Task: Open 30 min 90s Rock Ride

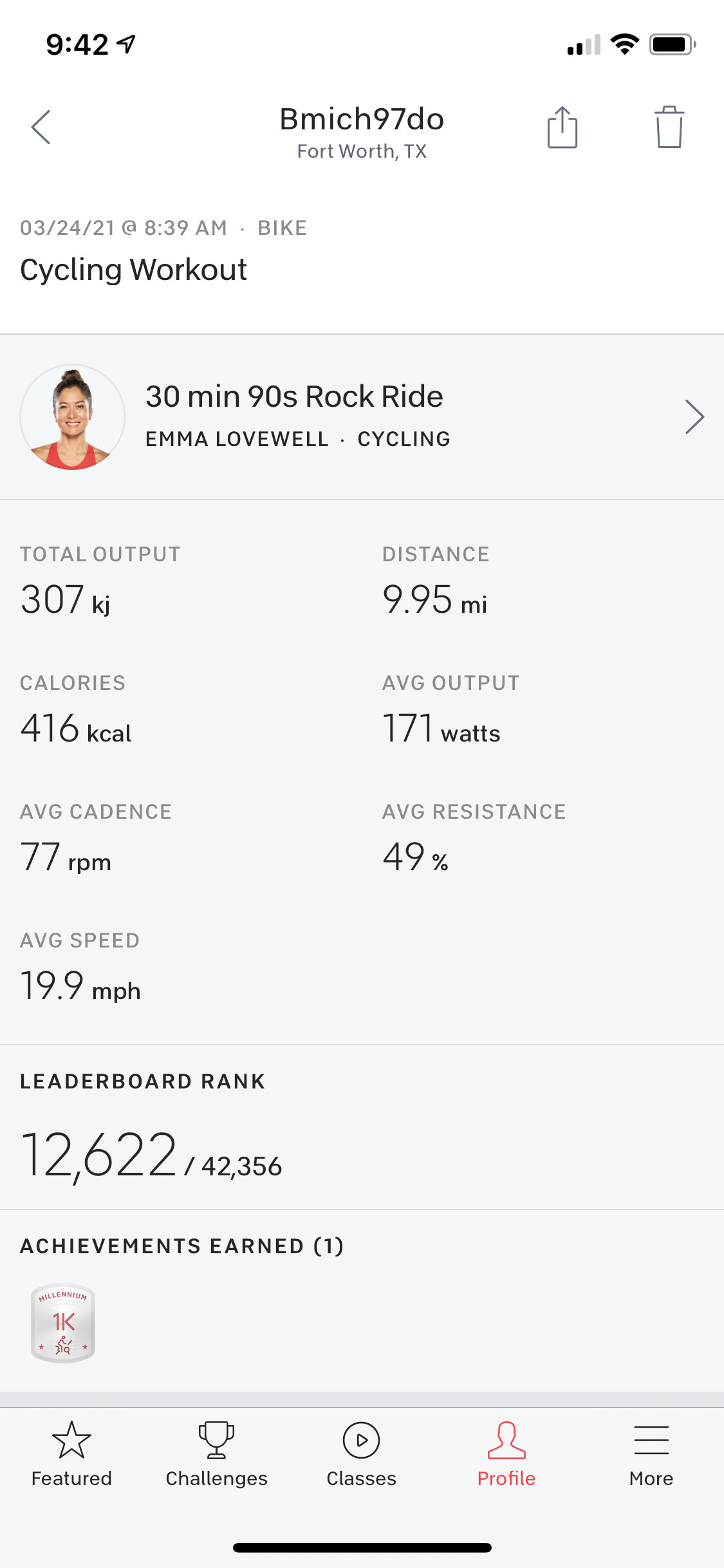Action: click(294, 397)
